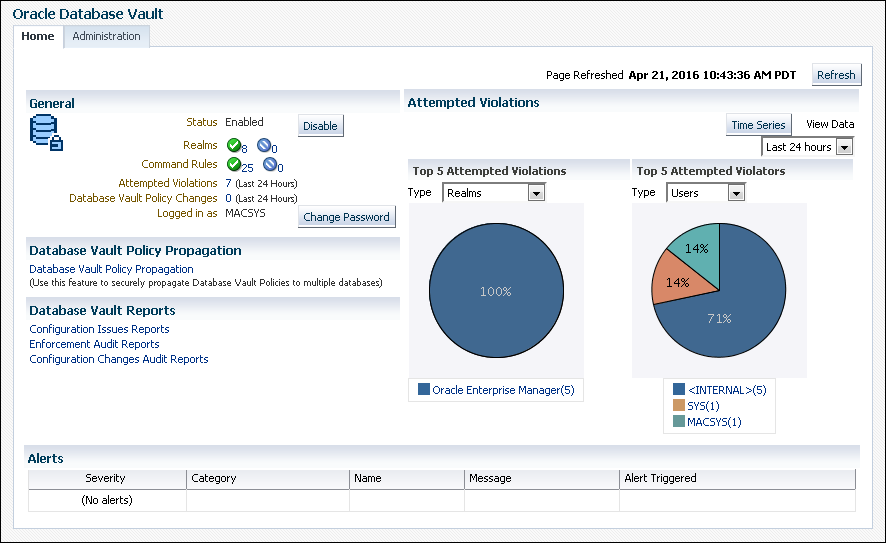Click the Change Password button
Screen dimensions: 886x543
[x=346, y=217]
